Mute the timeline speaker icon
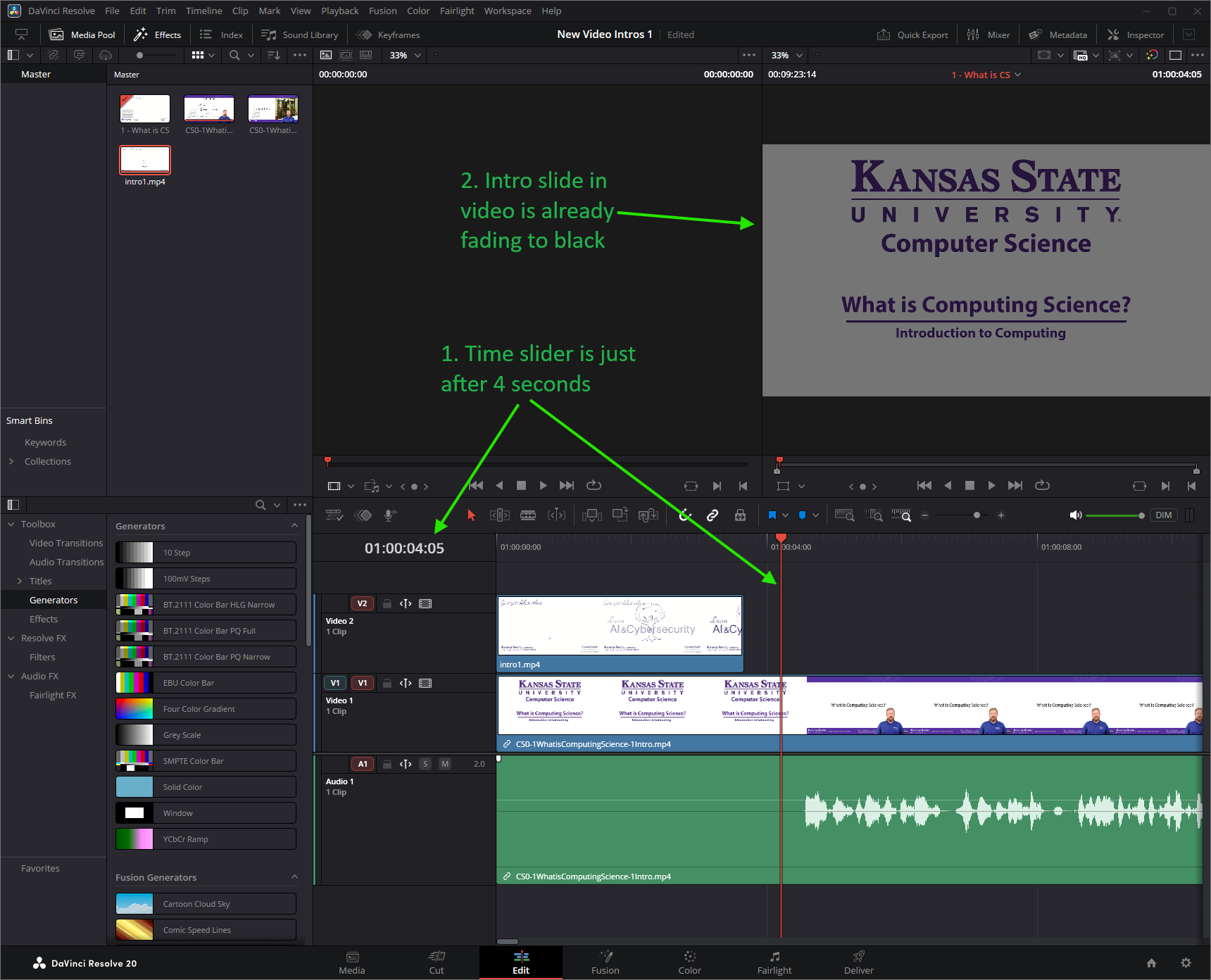Viewport: 1211px width, 980px height. (1075, 515)
